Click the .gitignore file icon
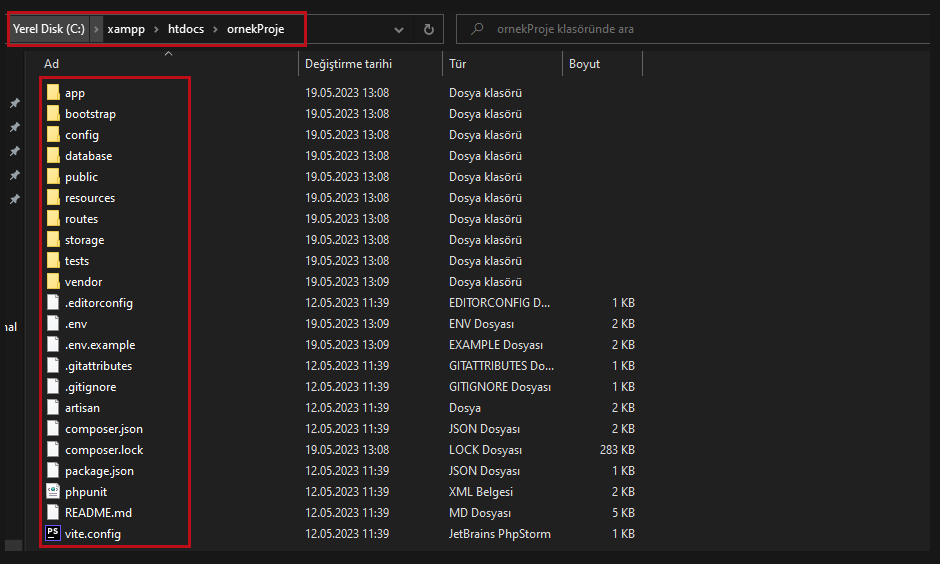This screenshot has height=564, width=940. (53, 386)
